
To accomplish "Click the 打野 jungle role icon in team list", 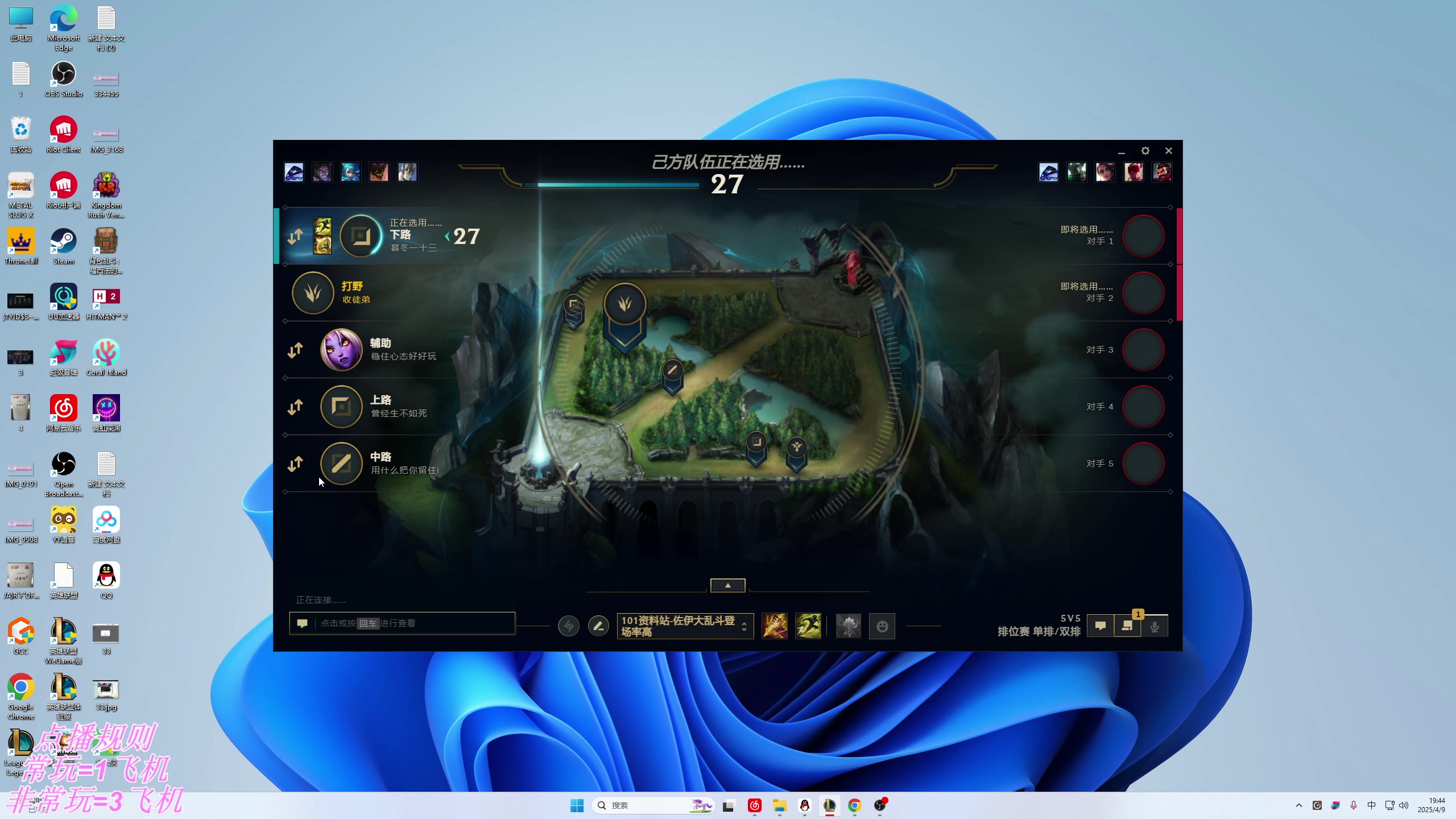I will tap(313, 293).
